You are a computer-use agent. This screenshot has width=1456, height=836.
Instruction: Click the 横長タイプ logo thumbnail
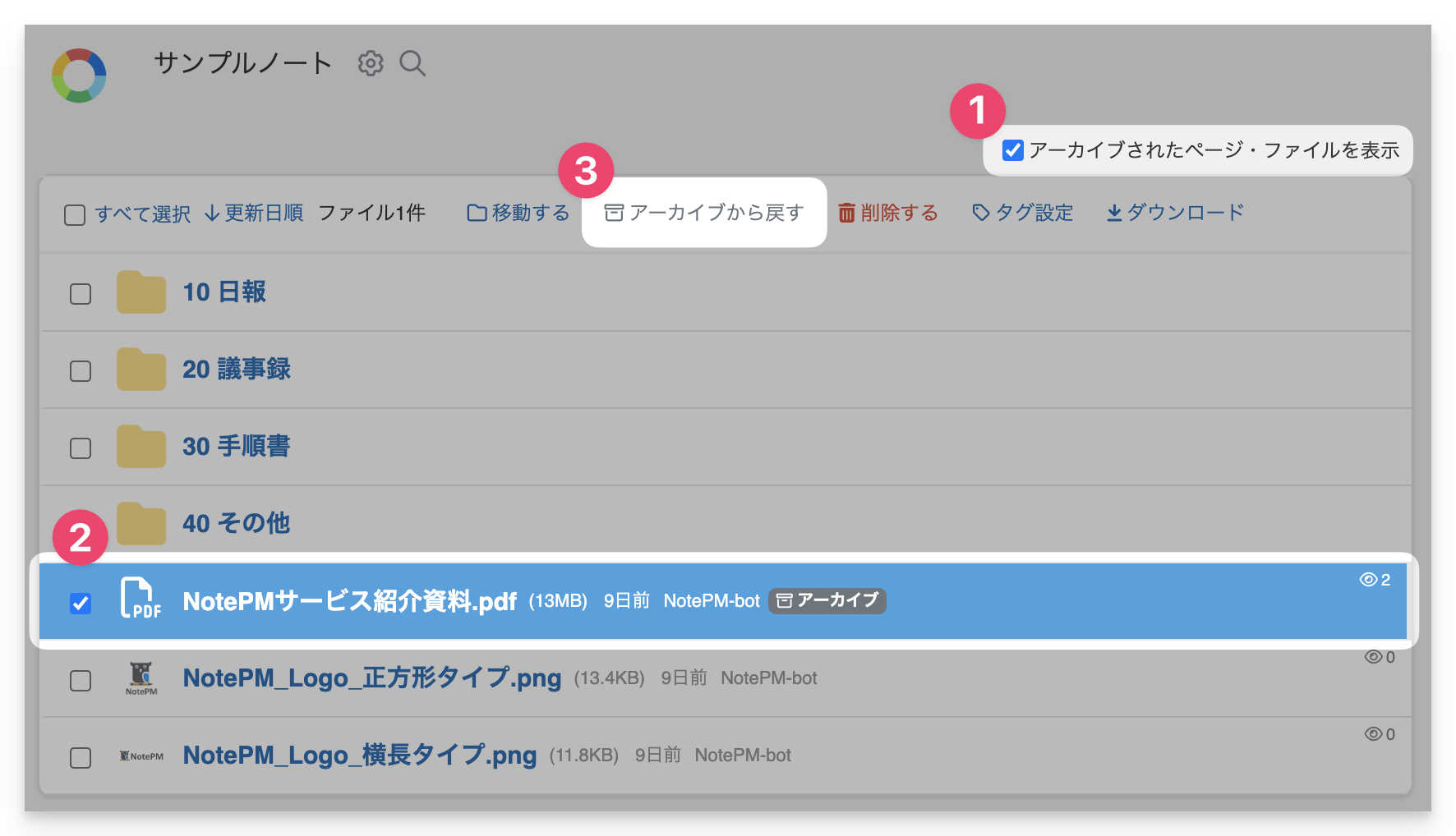coord(141,756)
